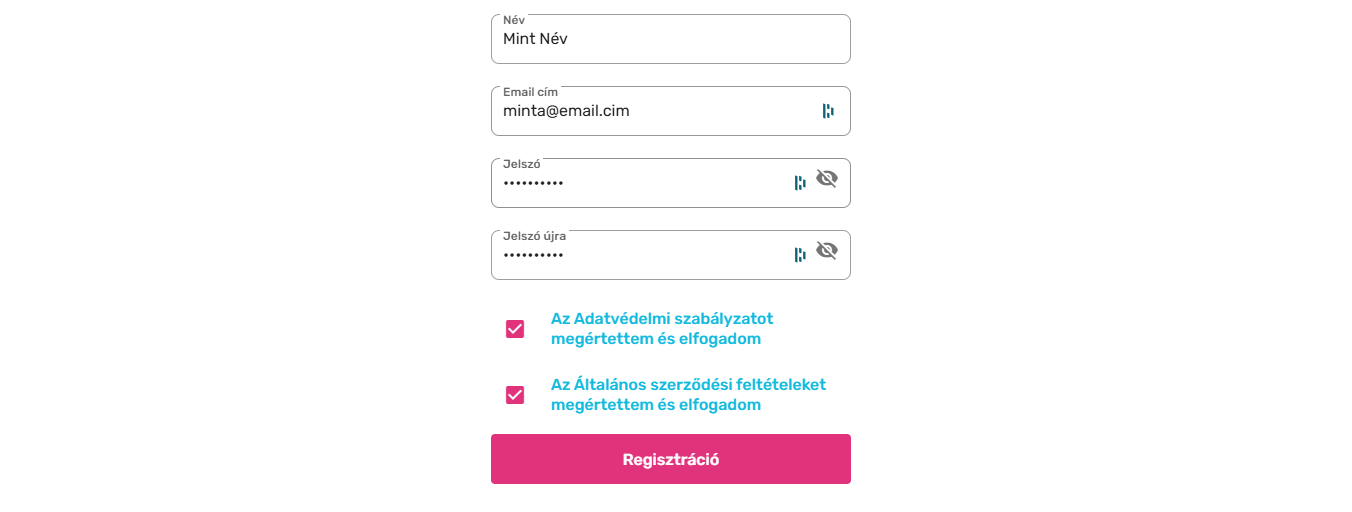Click the 'Név' floating label
1352x512 pixels.
tap(513, 20)
